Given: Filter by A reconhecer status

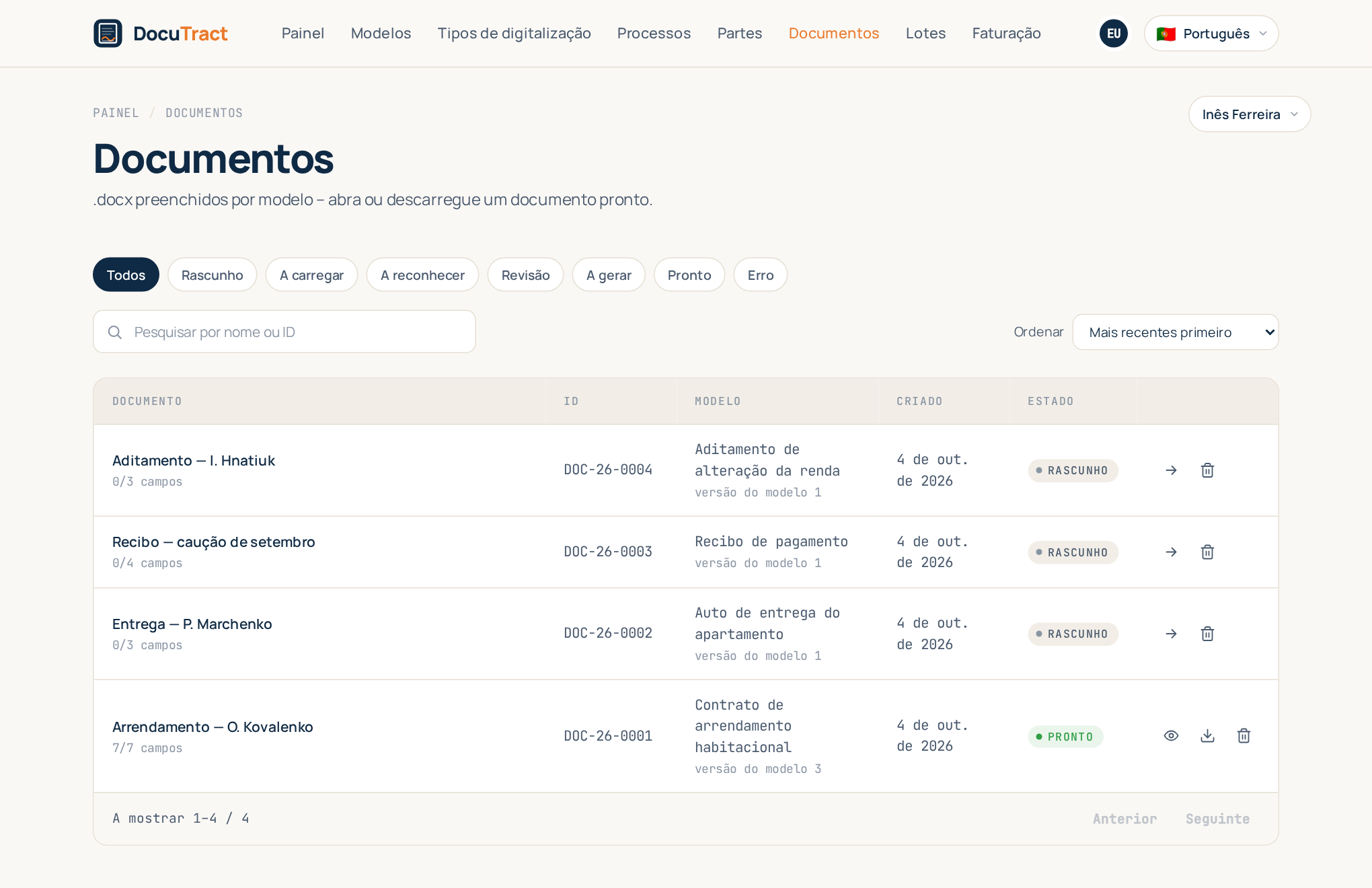Looking at the screenshot, I should pos(422,274).
